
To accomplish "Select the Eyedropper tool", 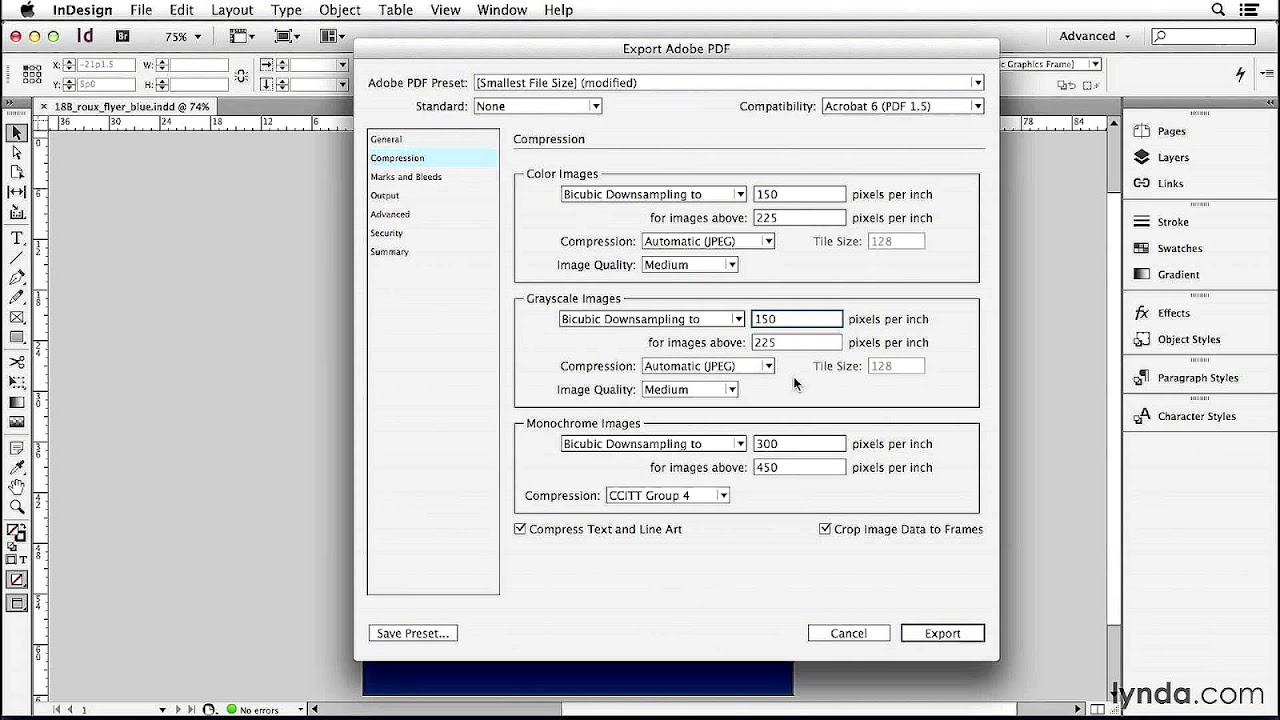I will pyautogui.click(x=17, y=467).
